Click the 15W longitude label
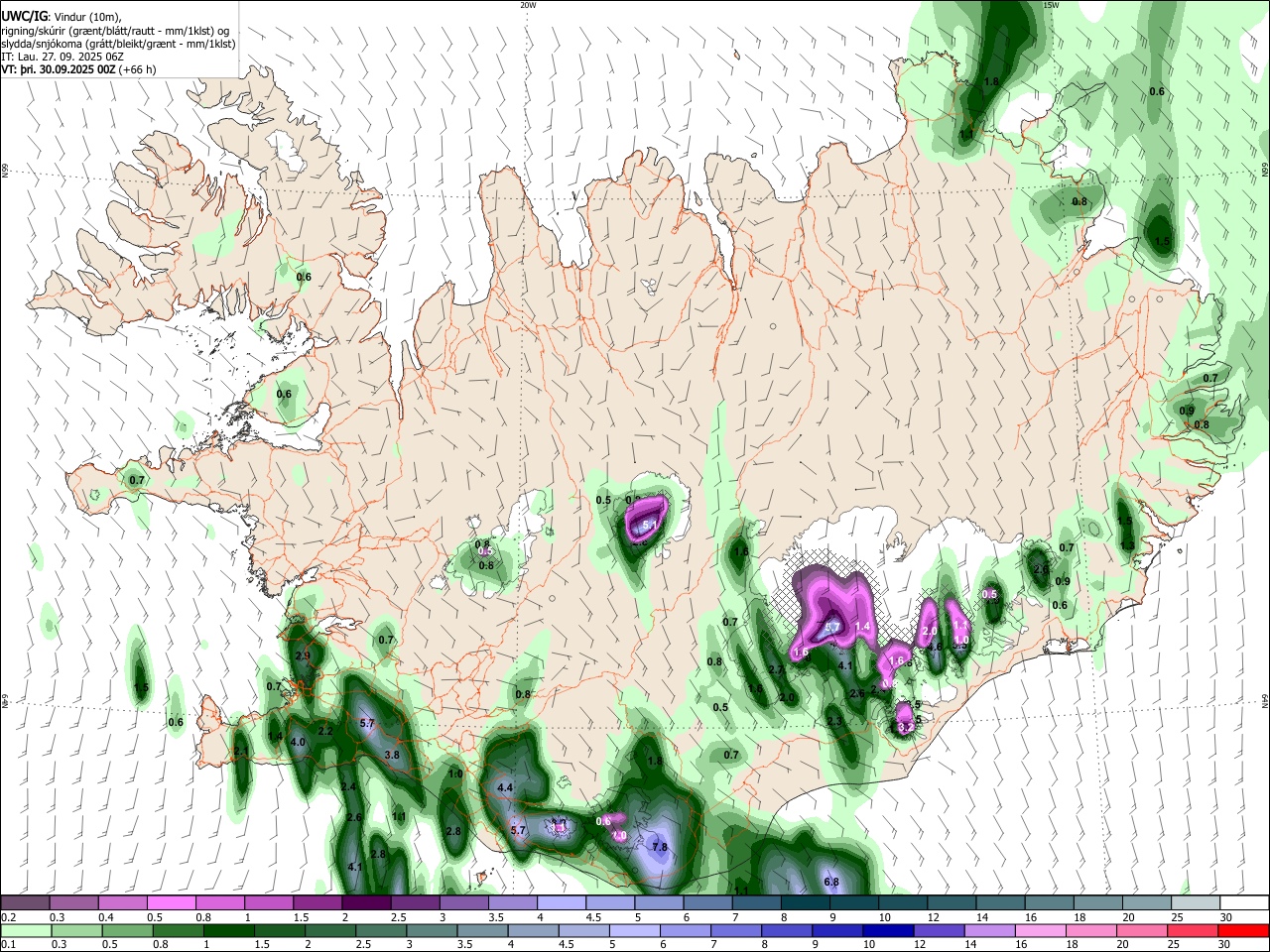 [x=1050, y=5]
